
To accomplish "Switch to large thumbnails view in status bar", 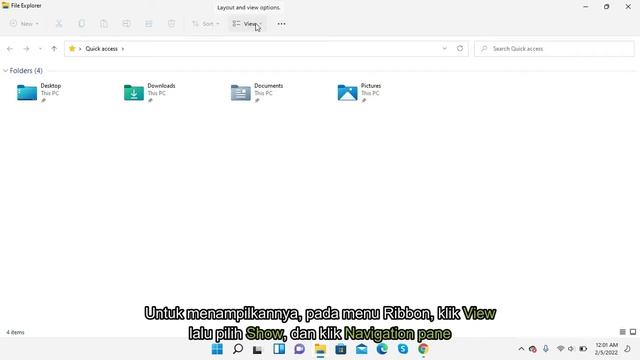I will (x=633, y=332).
